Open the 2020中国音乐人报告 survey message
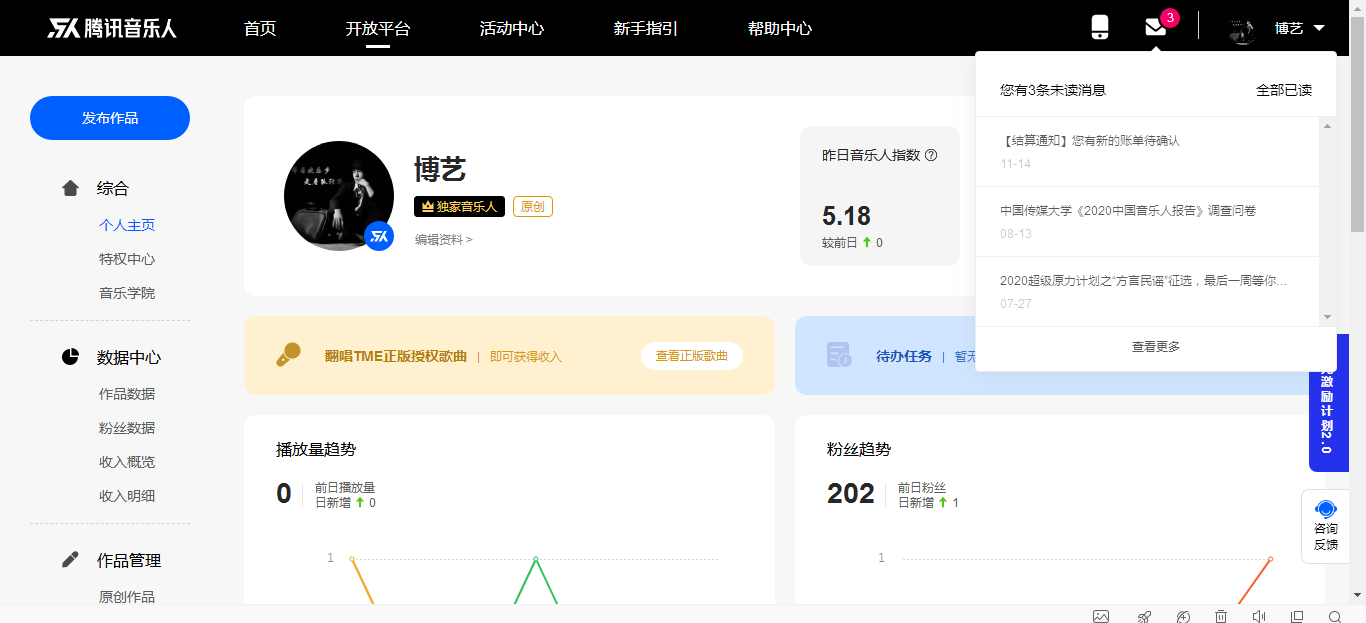This screenshot has width=1366, height=623. pyautogui.click(x=1147, y=222)
